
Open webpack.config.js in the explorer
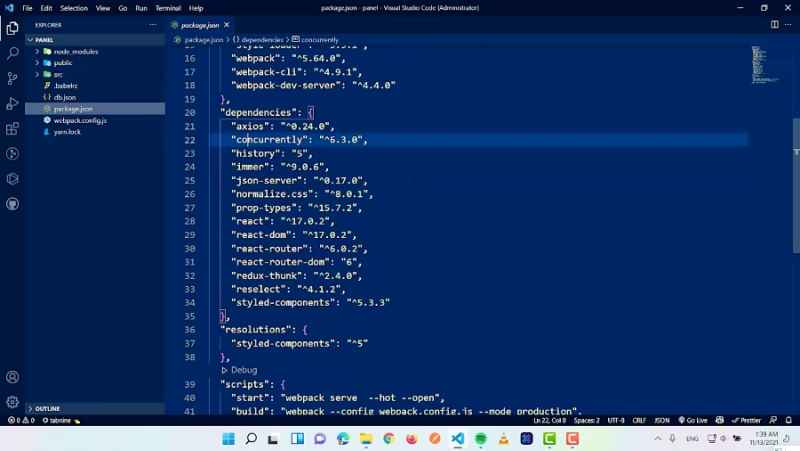(x=80, y=120)
